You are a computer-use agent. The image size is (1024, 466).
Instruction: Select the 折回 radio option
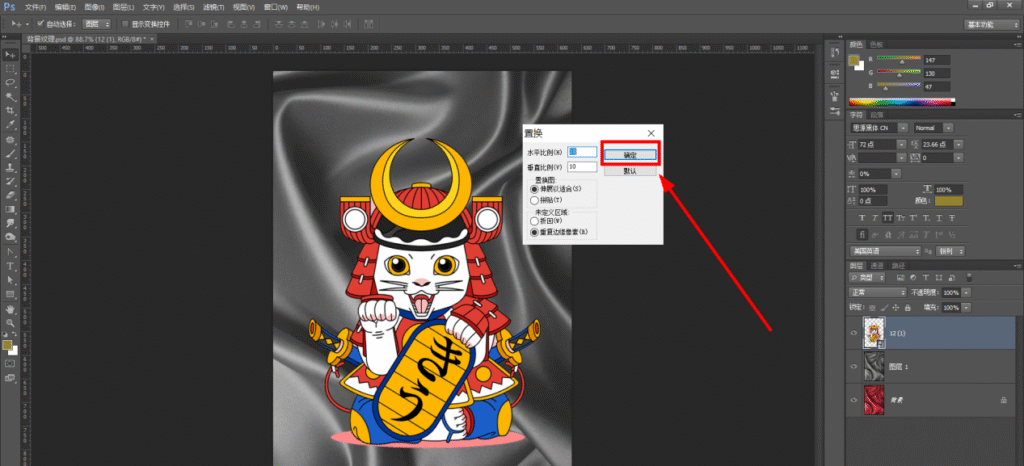pos(534,221)
